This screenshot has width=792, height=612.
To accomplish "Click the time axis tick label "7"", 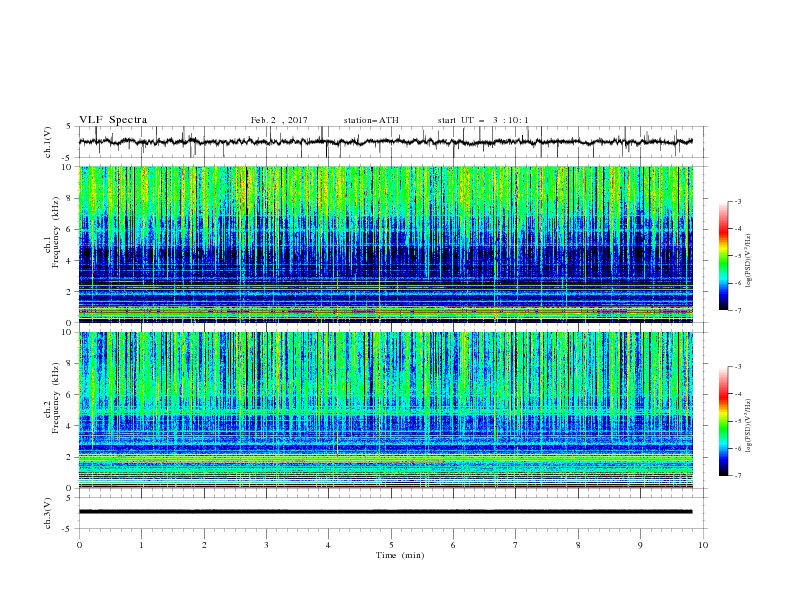I will coord(516,545).
